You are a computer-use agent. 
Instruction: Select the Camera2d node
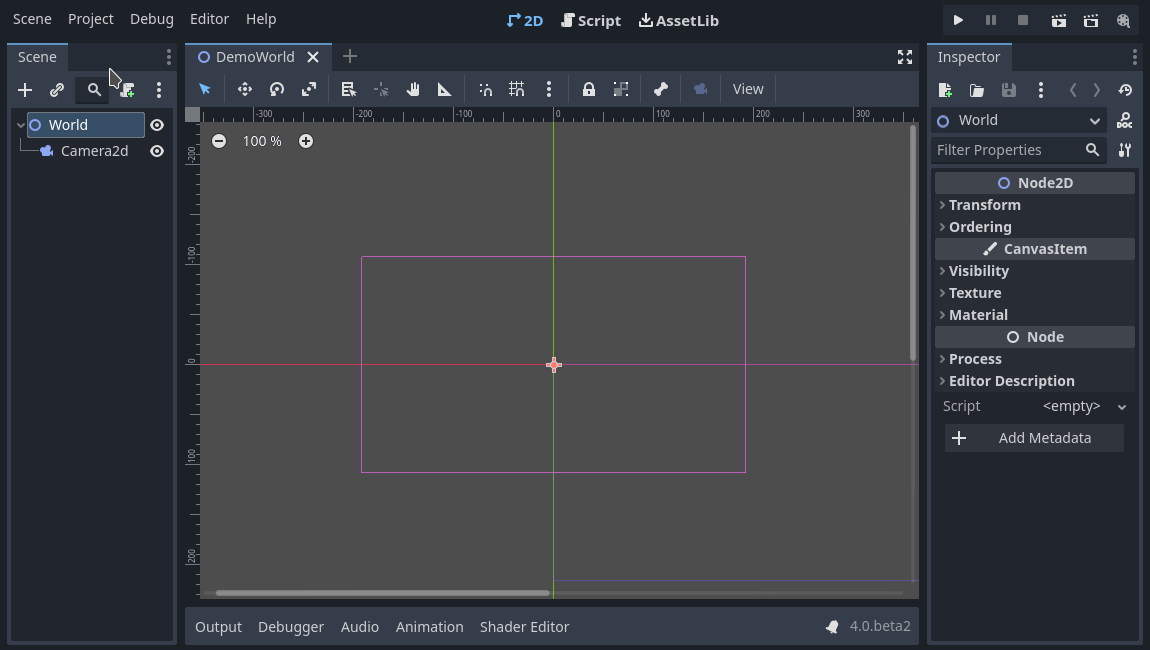tap(94, 150)
